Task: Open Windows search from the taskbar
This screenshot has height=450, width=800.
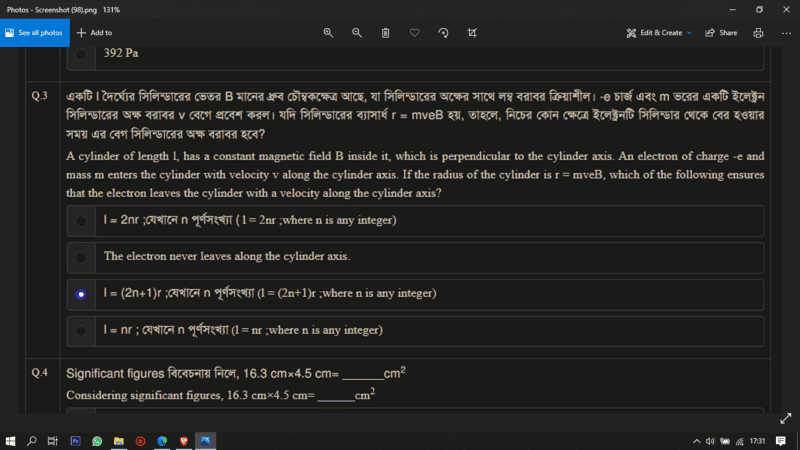Action: click(x=32, y=441)
